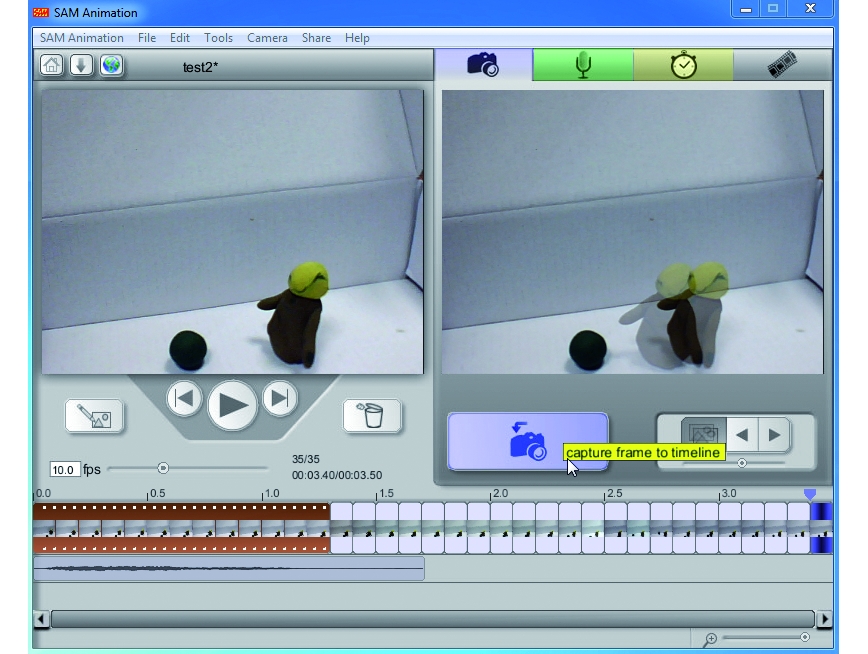868x654 pixels.
Task: Click the timecode 00:03.40/00:03.50
Action: [337, 475]
